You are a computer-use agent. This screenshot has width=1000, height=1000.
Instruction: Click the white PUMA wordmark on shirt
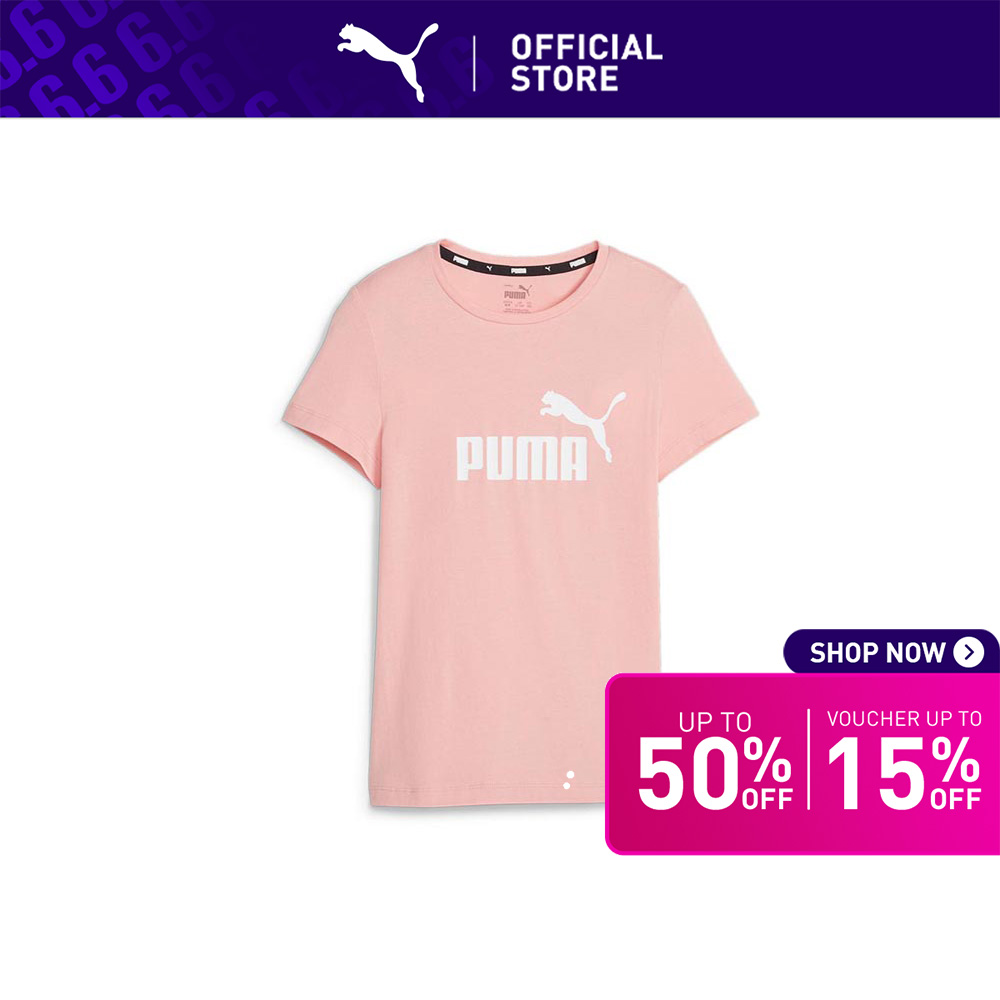coord(521,459)
